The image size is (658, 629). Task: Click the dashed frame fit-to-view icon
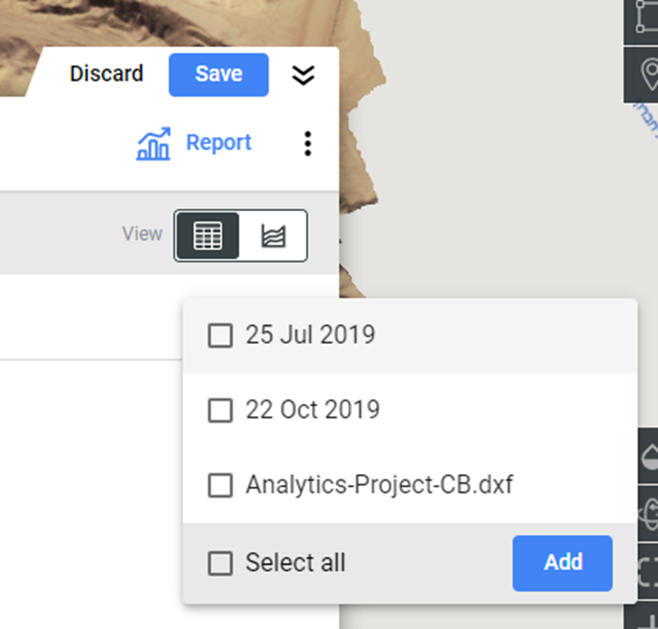tap(648, 570)
